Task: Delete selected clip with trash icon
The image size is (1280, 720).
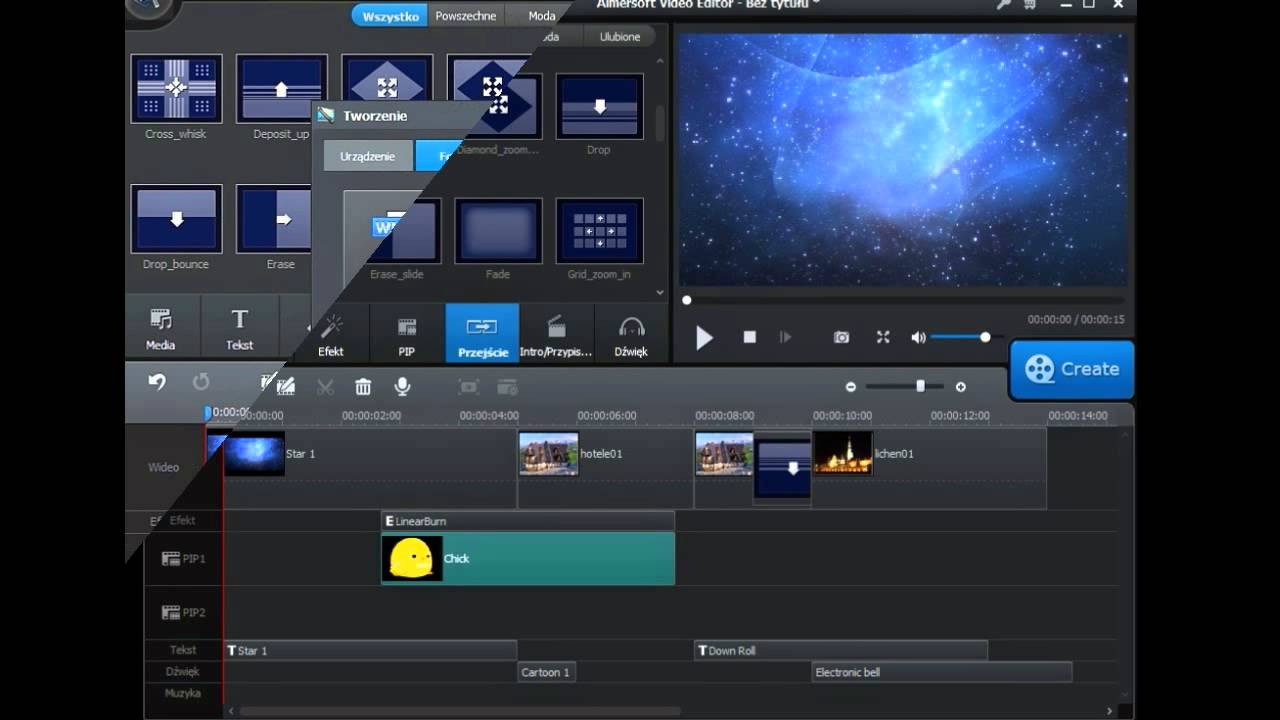Action: 363,386
